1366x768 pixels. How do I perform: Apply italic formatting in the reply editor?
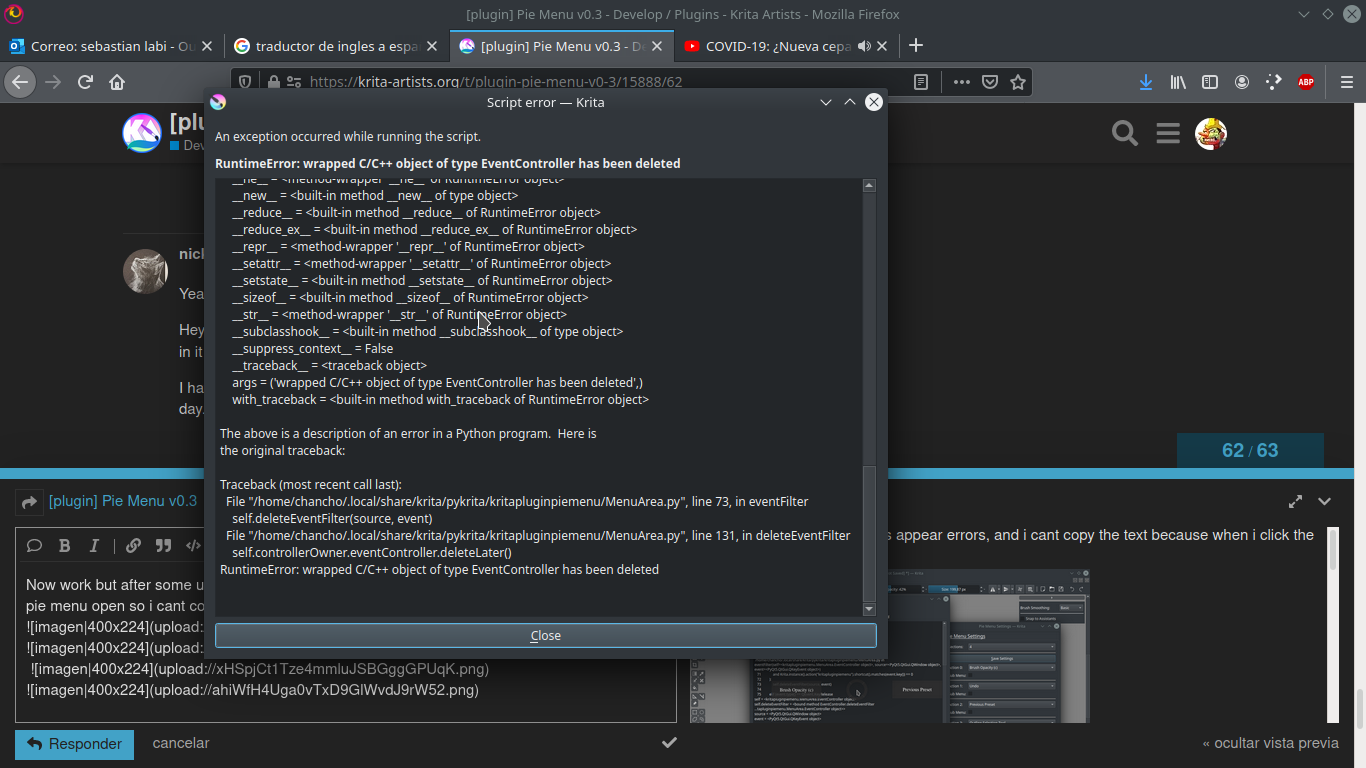click(92, 545)
